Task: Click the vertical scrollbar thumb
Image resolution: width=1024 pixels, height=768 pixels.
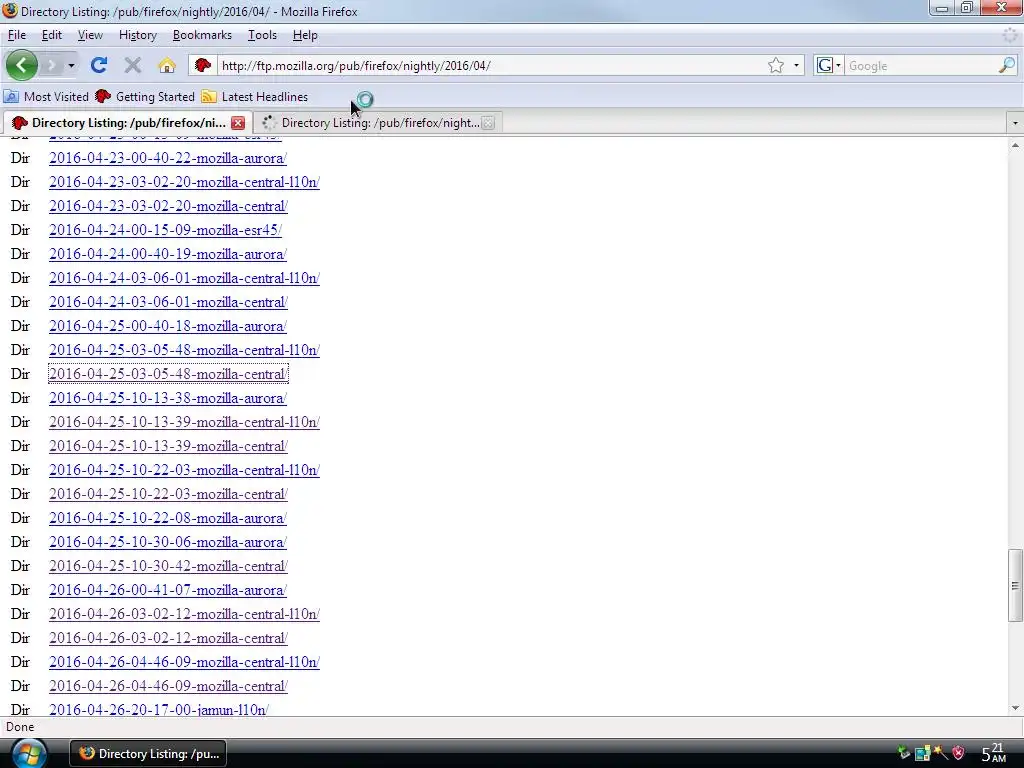Action: point(1015,586)
